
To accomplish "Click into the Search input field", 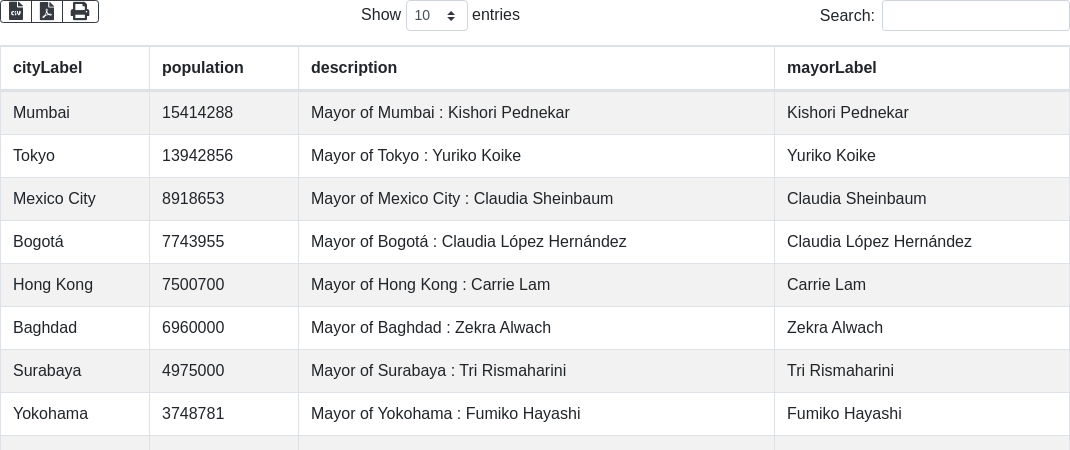I will point(975,15).
